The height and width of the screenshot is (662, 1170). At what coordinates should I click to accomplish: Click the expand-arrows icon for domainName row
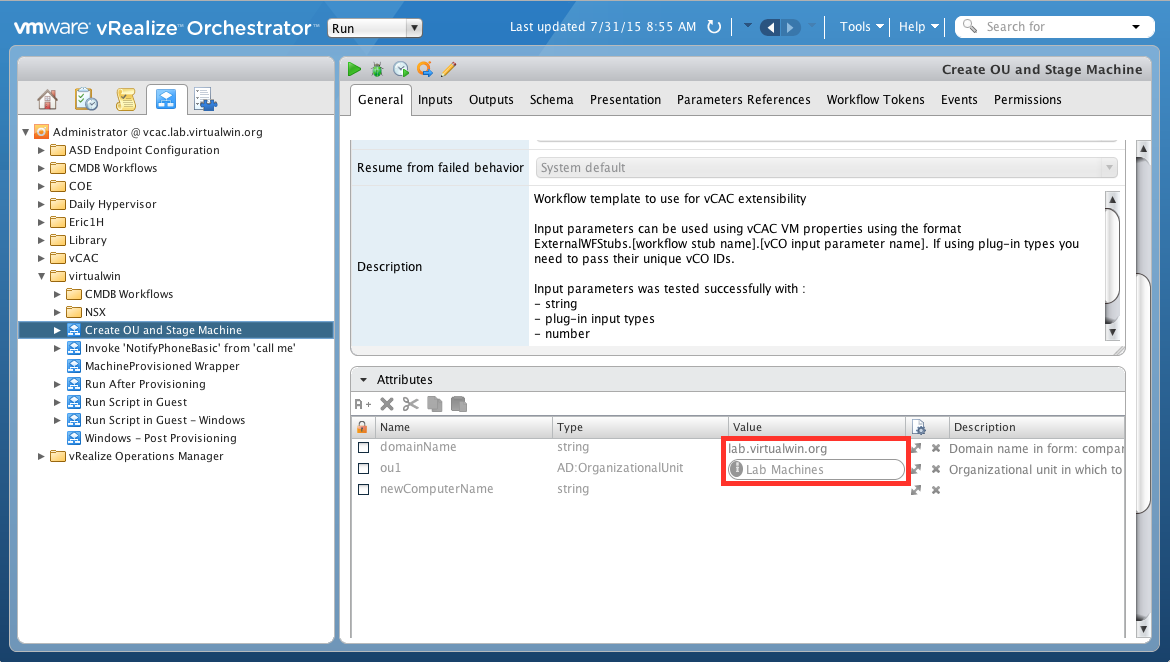[916, 449]
